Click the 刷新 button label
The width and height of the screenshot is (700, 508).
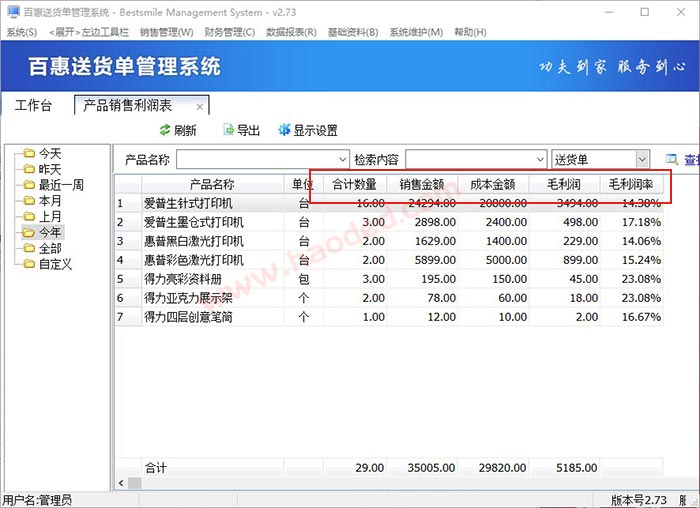coord(185,130)
